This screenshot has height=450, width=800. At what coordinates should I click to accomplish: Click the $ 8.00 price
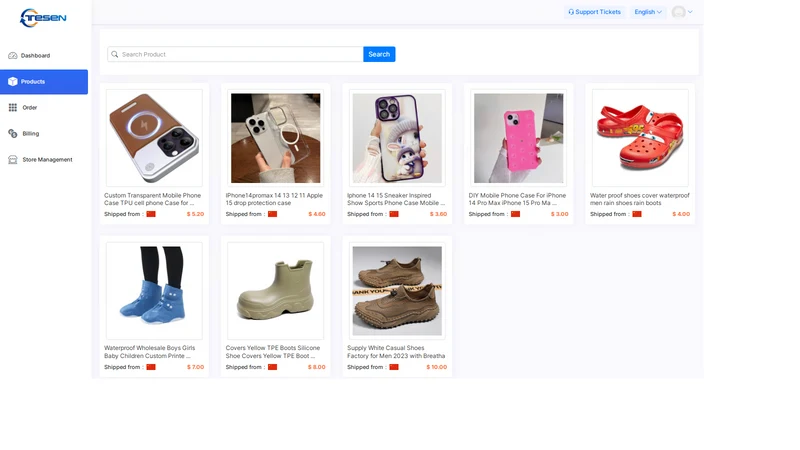tap(316, 367)
